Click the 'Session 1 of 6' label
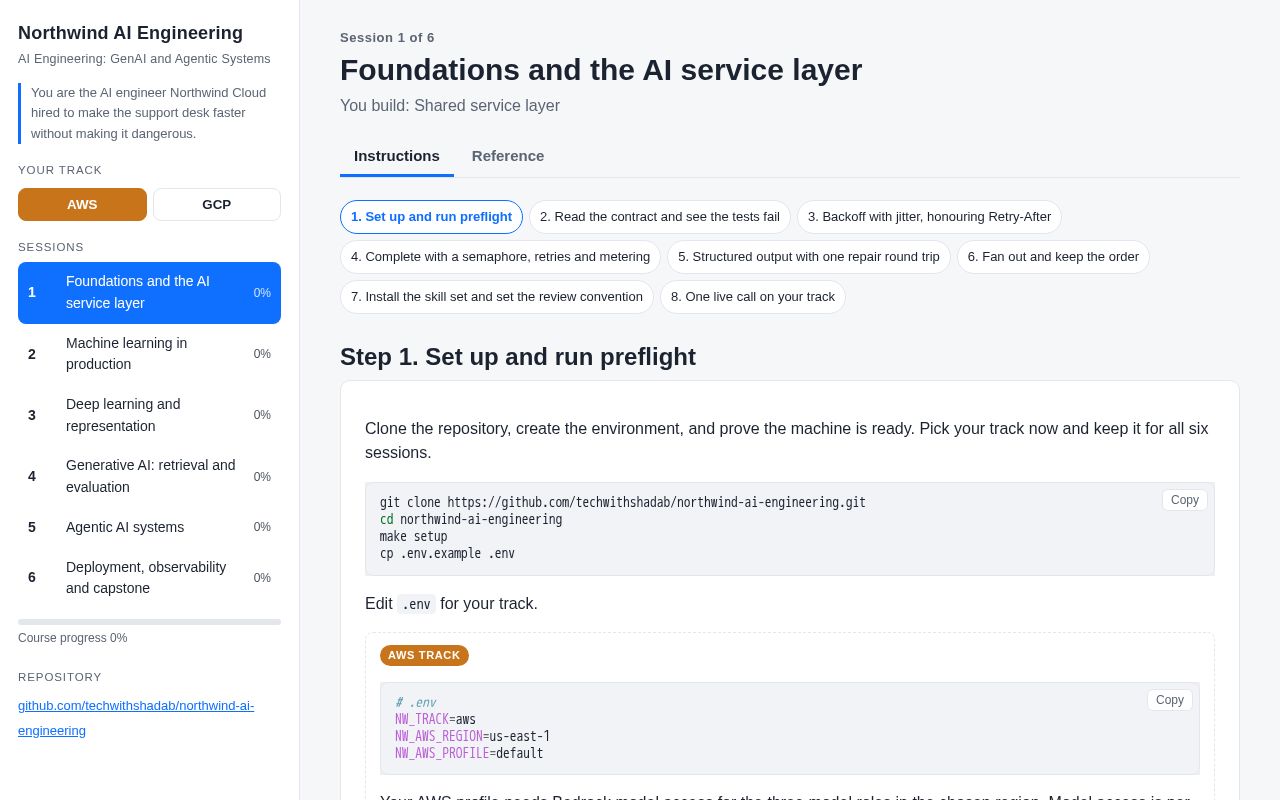1280x800 pixels. pyautogui.click(x=387, y=38)
